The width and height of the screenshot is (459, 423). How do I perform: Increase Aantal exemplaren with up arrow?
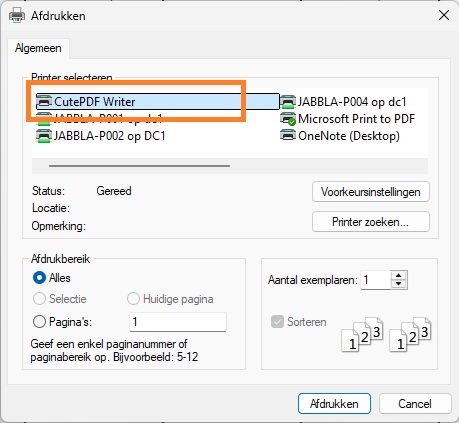pos(399,275)
